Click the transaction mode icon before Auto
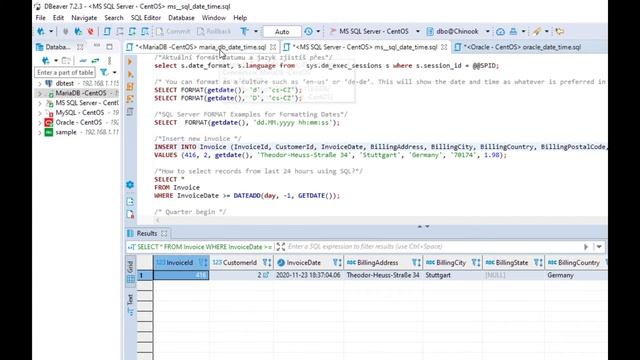This screenshot has width=640, height=360. click(x=244, y=31)
